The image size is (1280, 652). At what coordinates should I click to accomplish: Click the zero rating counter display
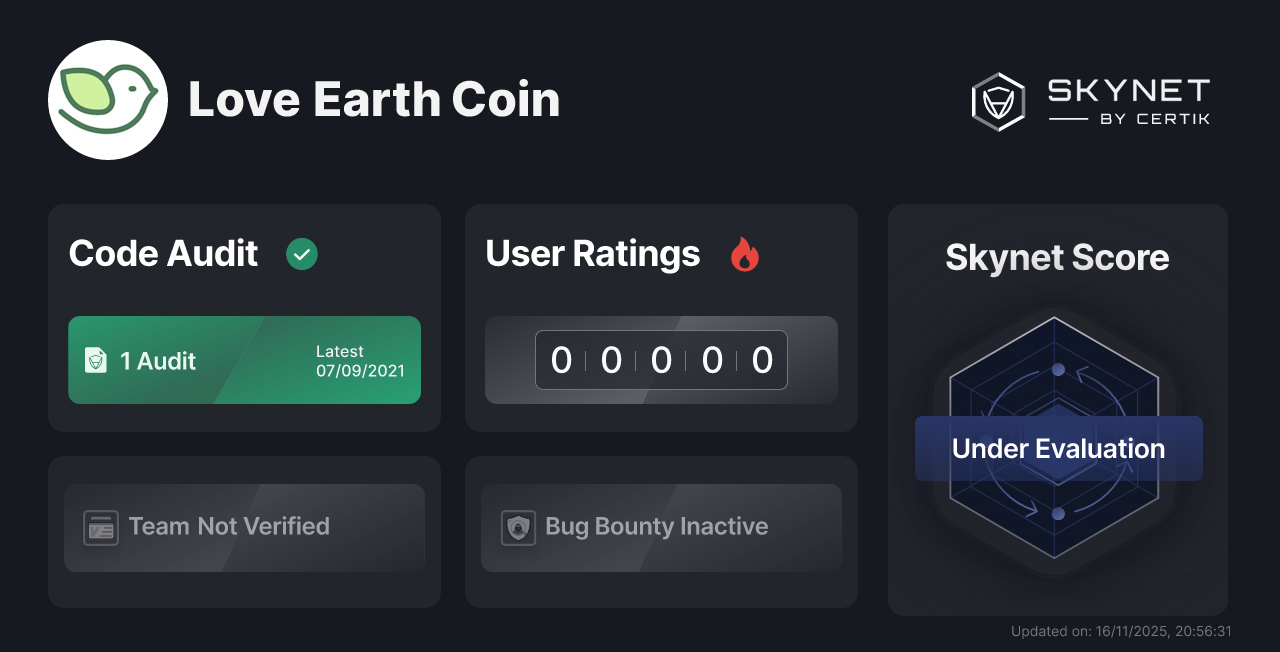[x=661, y=360]
